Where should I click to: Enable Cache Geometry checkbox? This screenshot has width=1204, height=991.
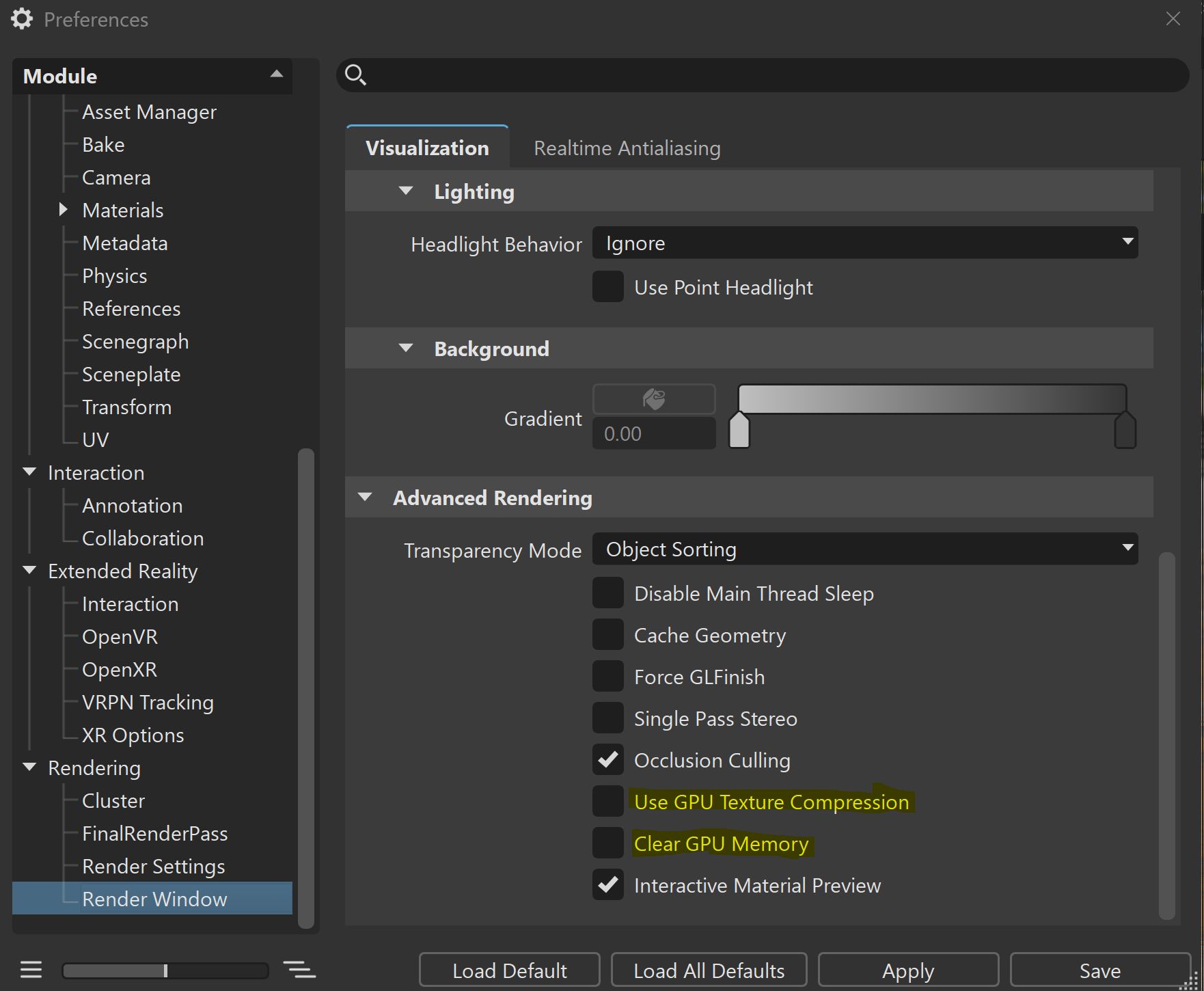pos(608,634)
